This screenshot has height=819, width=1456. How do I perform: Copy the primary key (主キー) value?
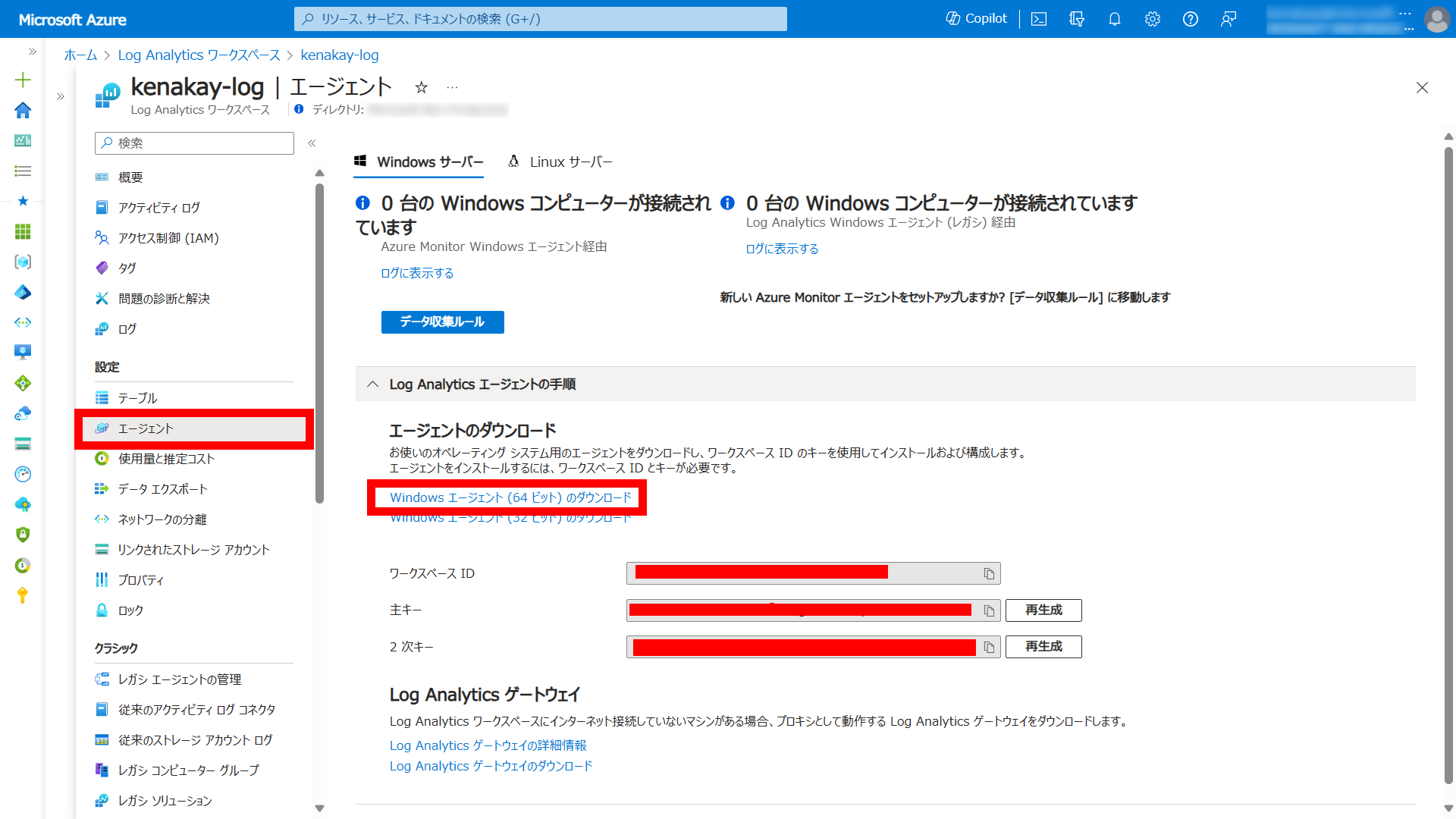point(989,610)
